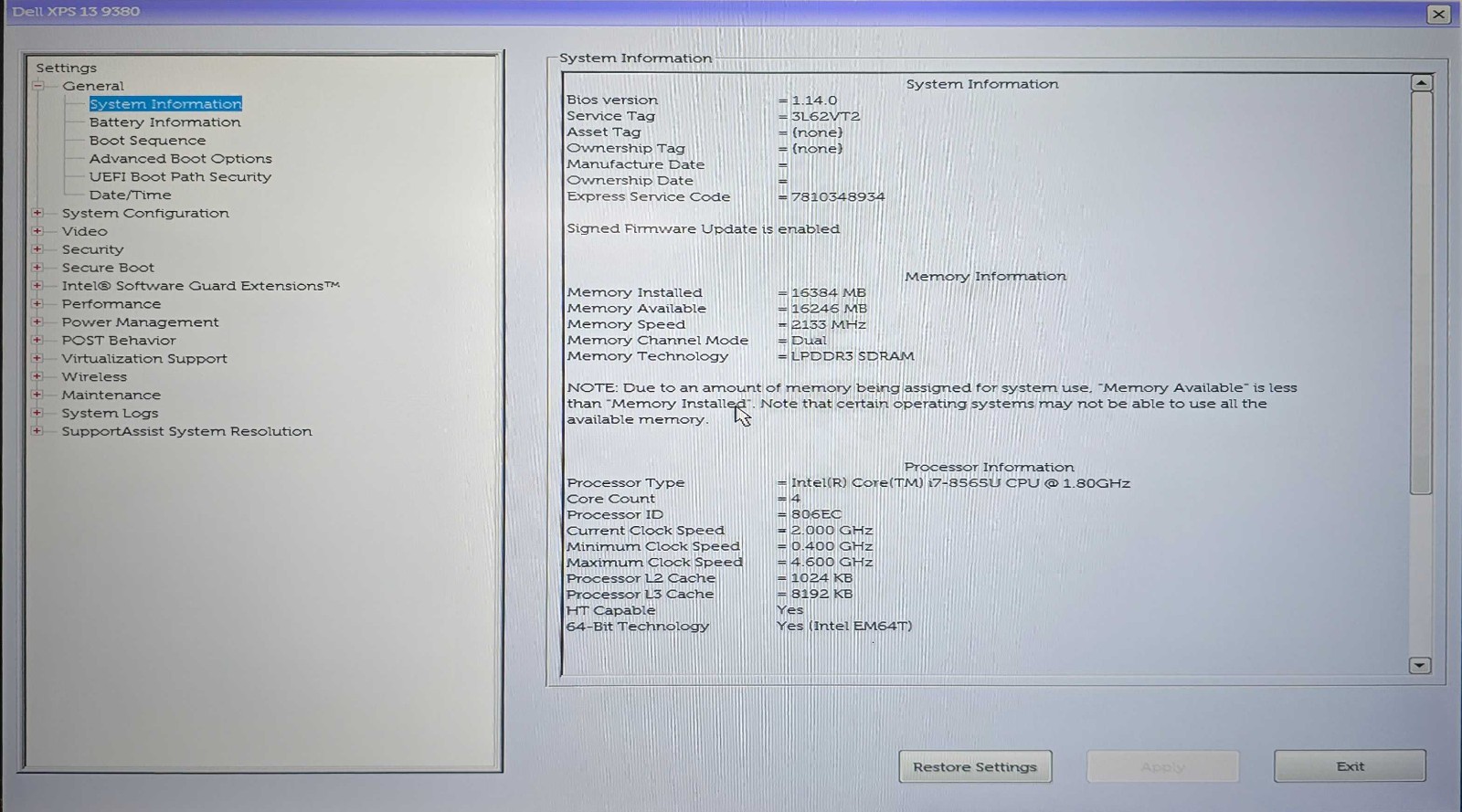Expand the Performance node
Image resolution: width=1462 pixels, height=812 pixels.
click(37, 304)
